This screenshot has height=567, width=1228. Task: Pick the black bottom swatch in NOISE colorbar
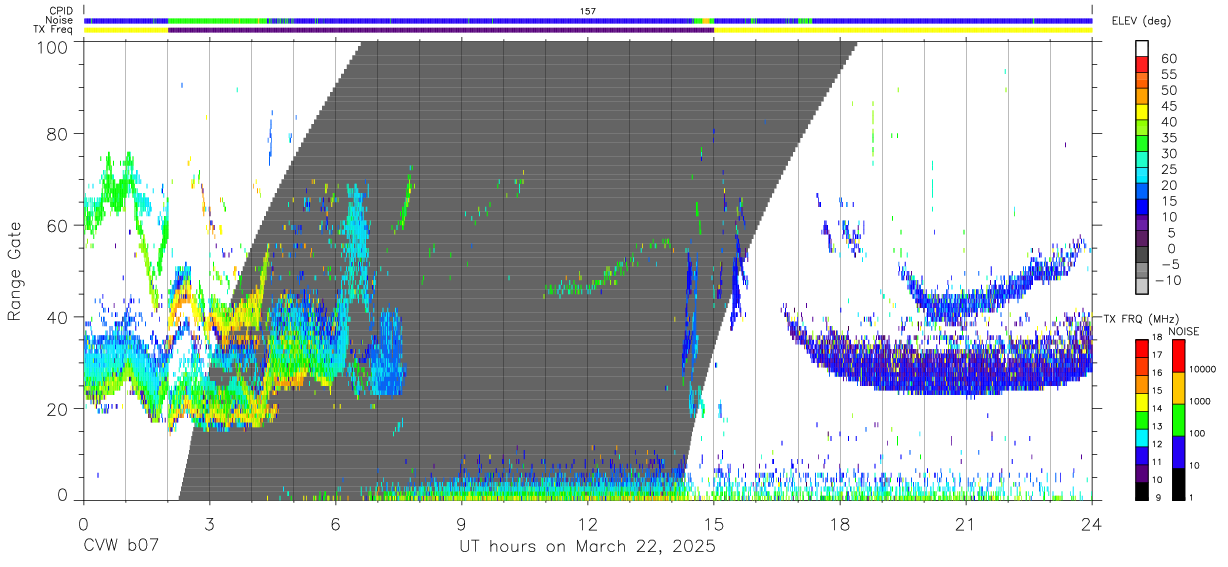(1177, 484)
